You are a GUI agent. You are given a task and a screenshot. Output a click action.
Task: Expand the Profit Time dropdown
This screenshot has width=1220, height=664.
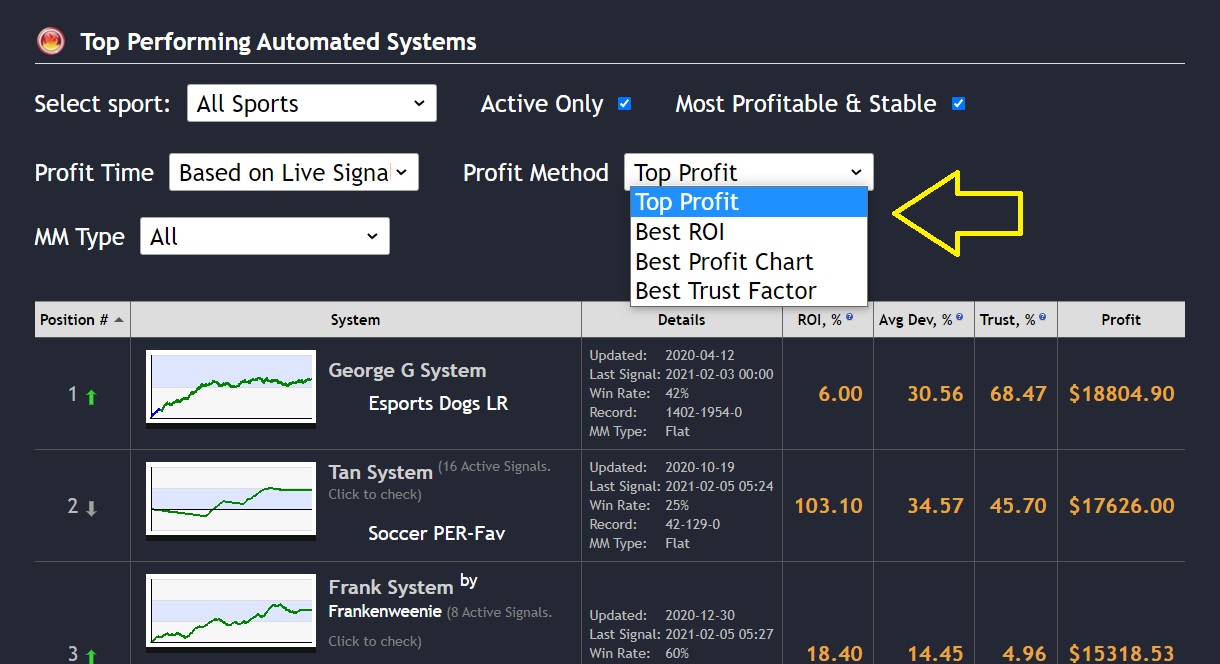coord(294,172)
